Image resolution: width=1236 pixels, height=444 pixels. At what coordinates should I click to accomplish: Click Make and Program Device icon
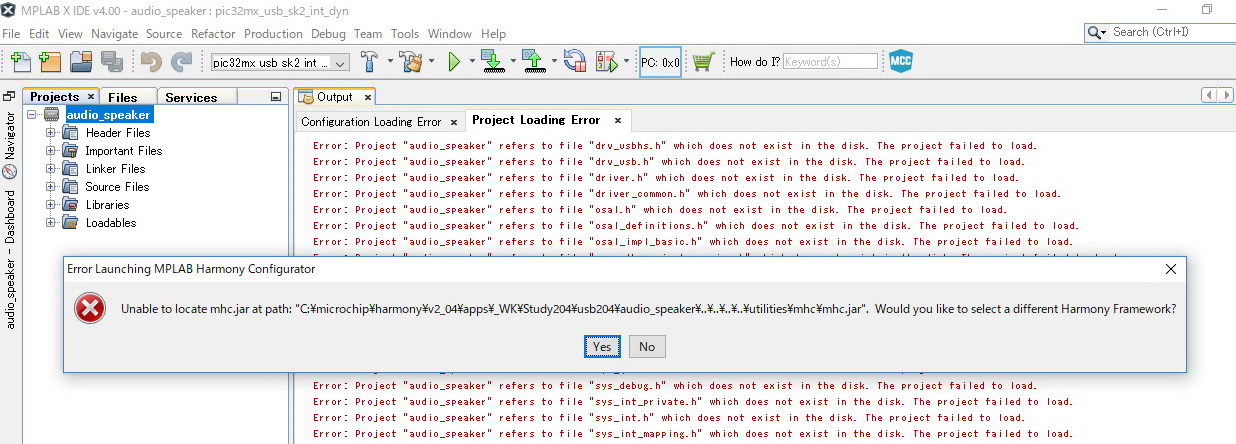click(492, 62)
